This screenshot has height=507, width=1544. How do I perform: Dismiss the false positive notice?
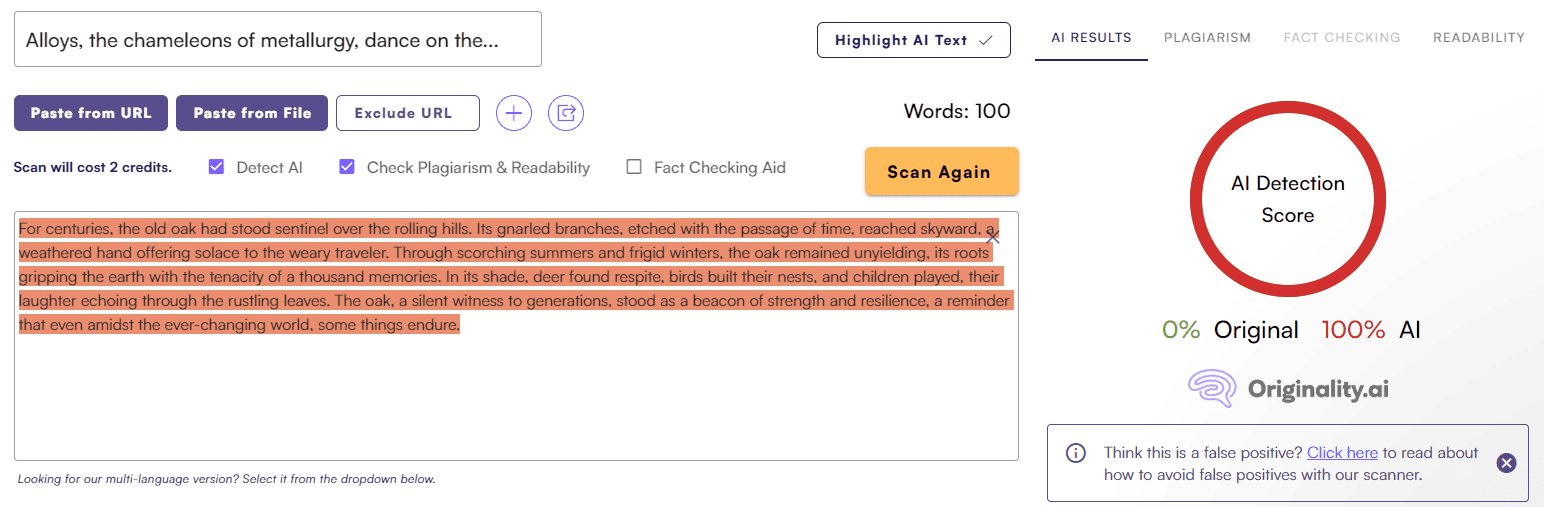pos(1507,463)
